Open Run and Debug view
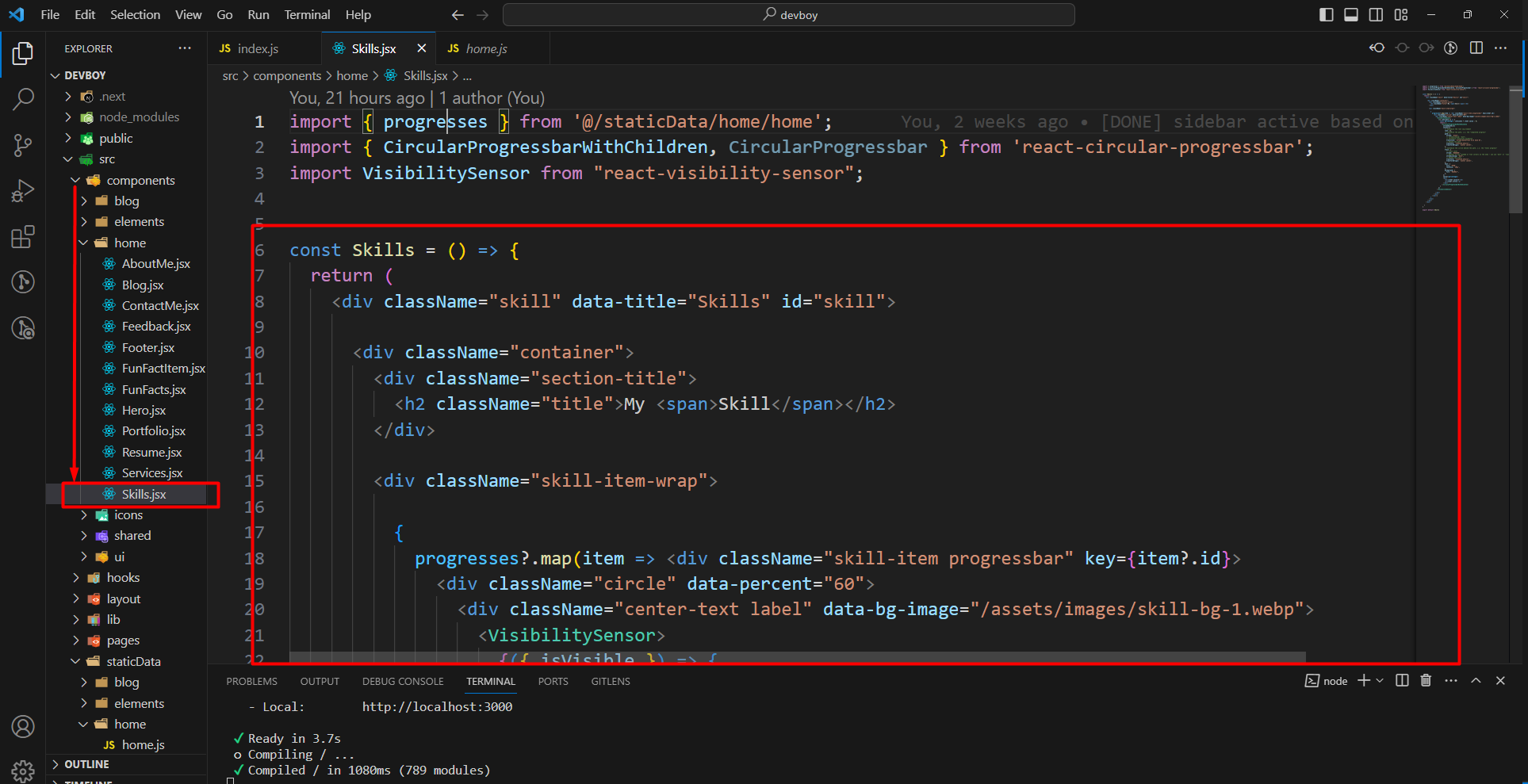This screenshot has height=784, width=1528. click(x=23, y=191)
